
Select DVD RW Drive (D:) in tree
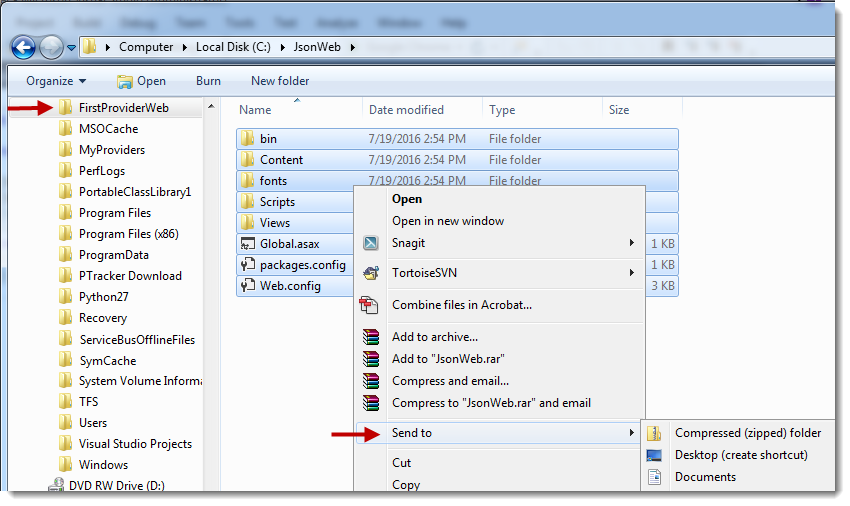(117, 486)
